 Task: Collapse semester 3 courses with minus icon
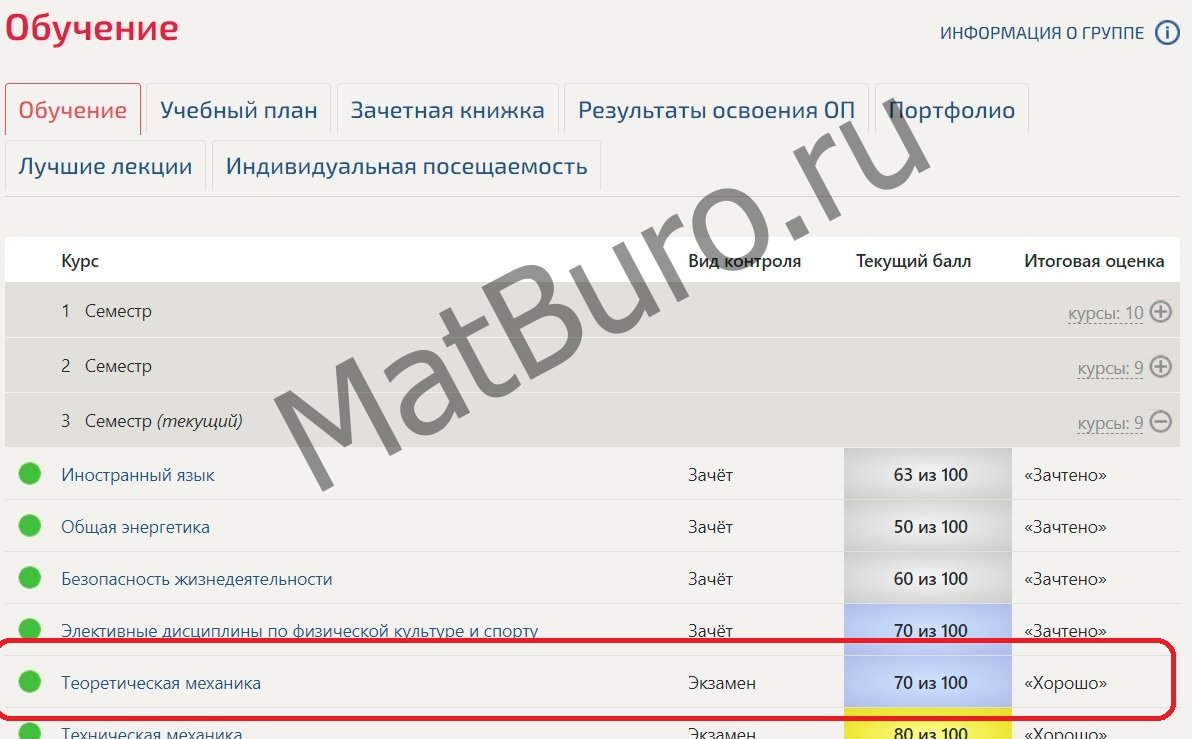tap(1160, 422)
